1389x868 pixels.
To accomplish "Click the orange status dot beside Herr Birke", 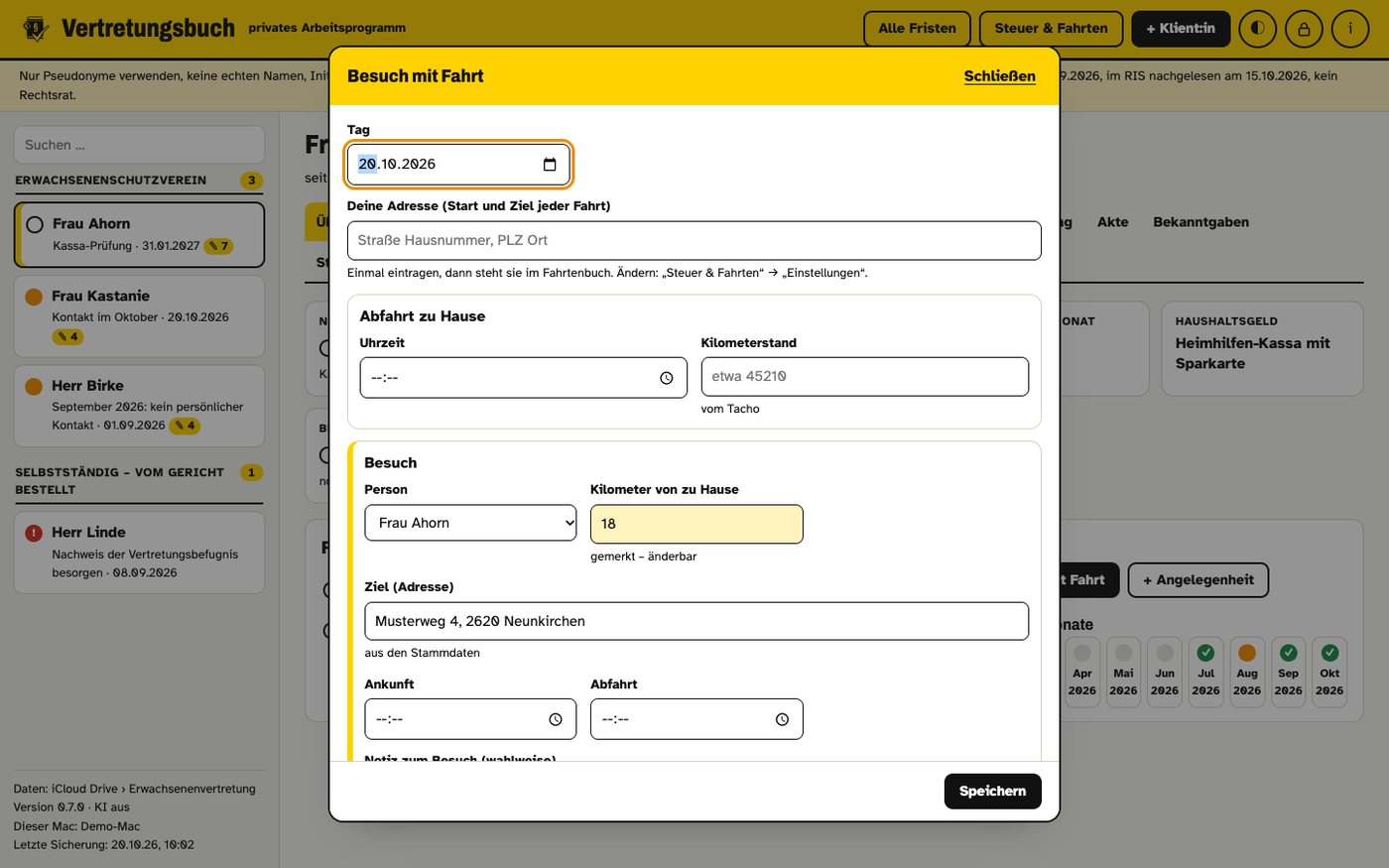I will coord(34,386).
